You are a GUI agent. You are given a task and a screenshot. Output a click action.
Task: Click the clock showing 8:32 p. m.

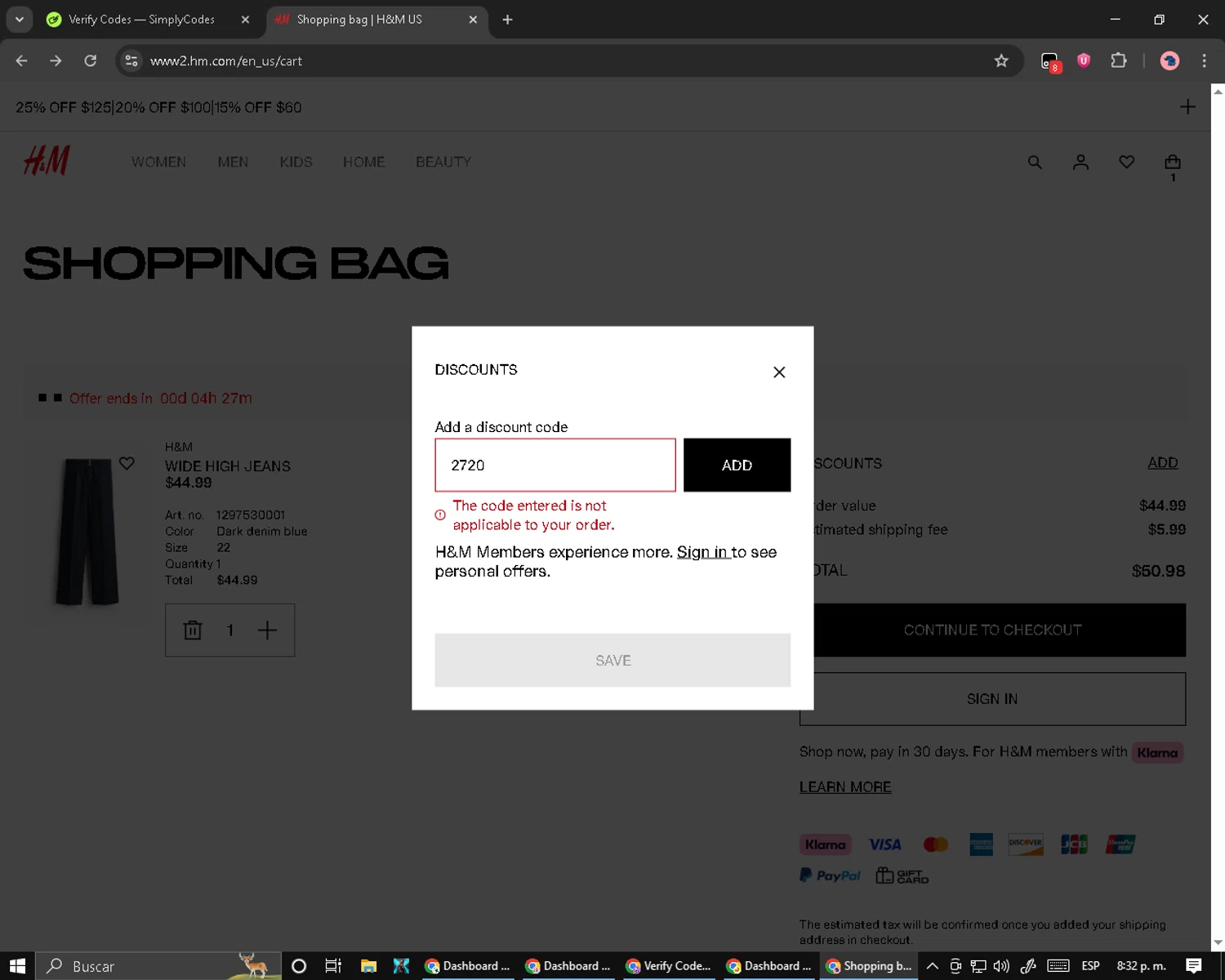coord(1141,966)
